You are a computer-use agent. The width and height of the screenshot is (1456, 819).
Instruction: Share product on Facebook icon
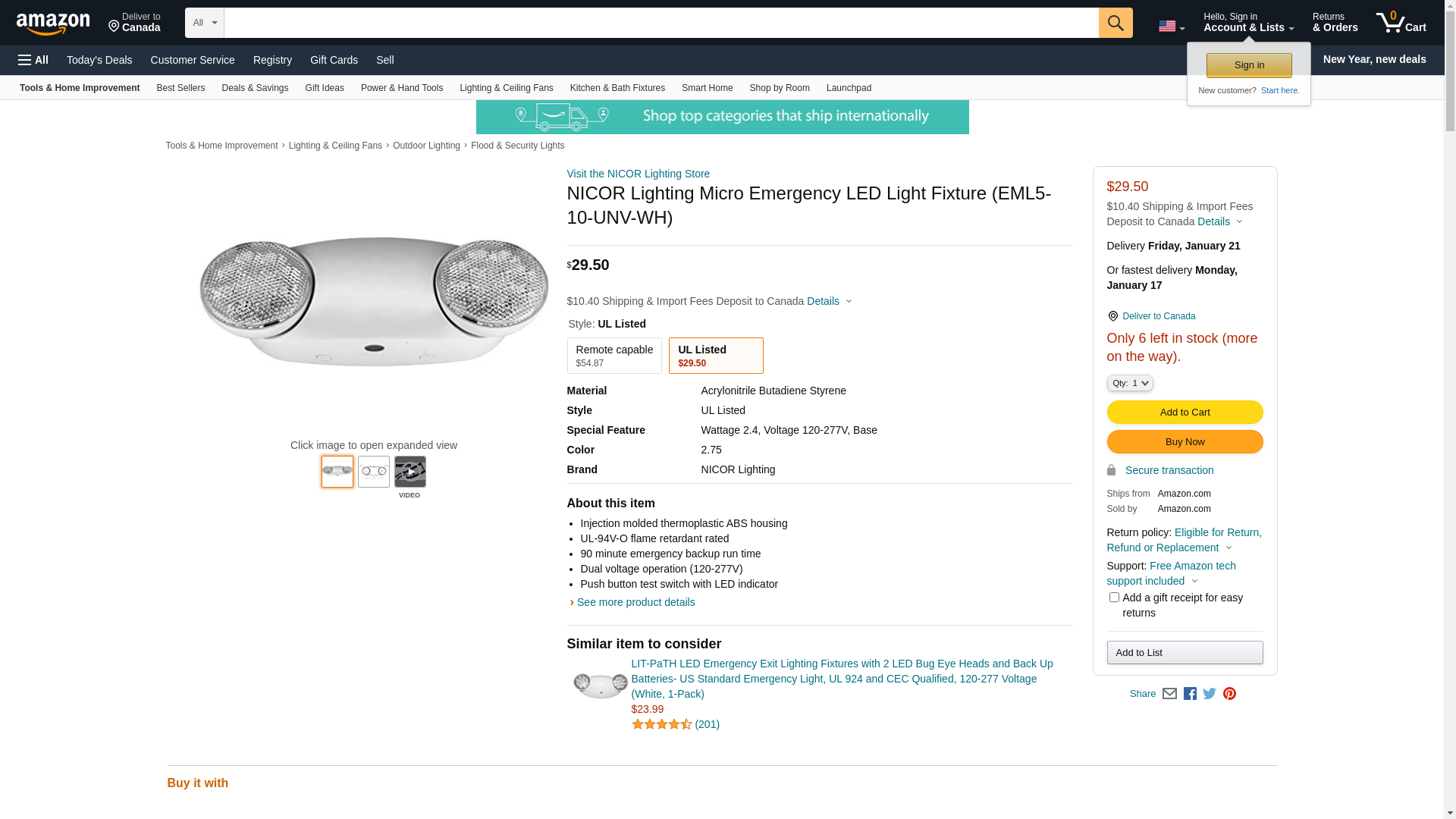(1190, 694)
